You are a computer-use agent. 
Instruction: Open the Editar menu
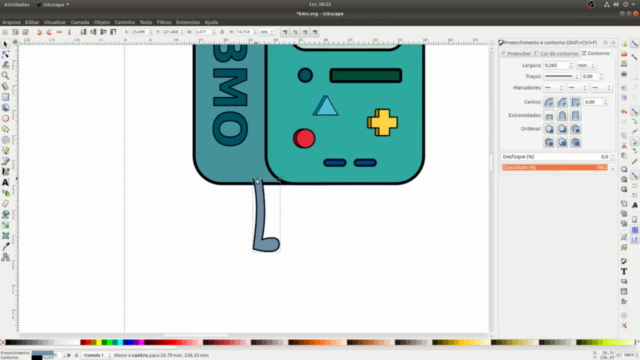tap(32, 22)
